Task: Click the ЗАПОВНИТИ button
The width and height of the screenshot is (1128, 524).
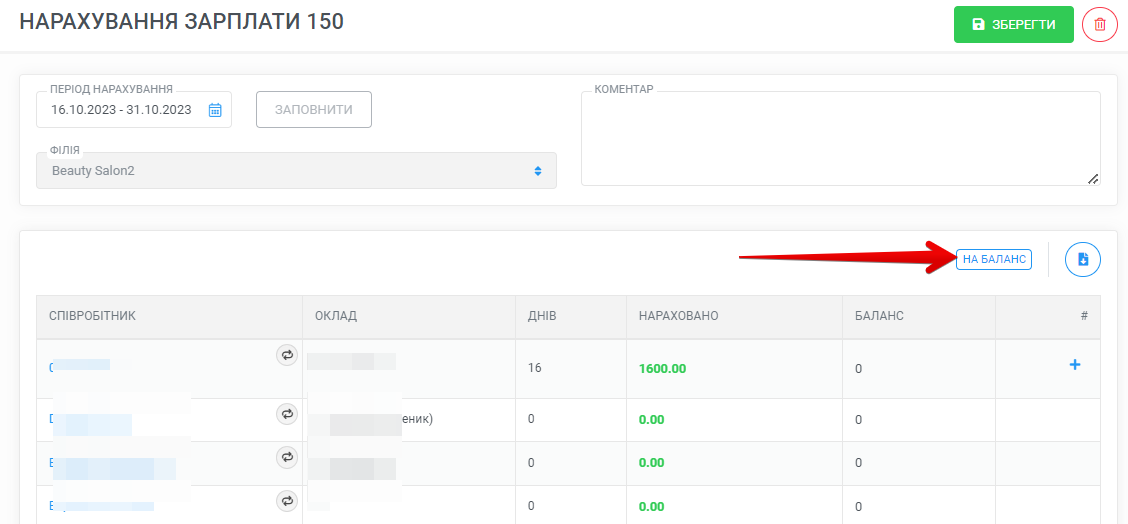Action: click(x=314, y=109)
